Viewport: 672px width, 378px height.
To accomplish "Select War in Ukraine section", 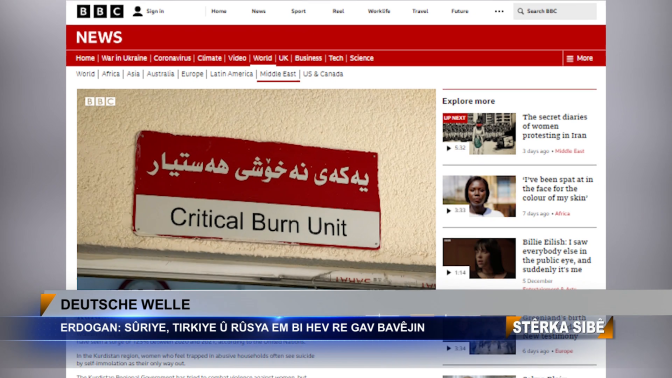I will pos(124,58).
